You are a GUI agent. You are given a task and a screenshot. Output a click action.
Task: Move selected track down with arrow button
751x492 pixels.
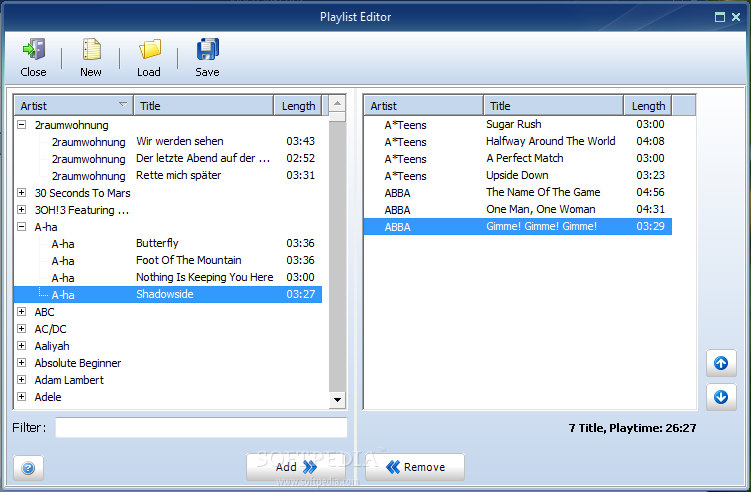click(721, 397)
